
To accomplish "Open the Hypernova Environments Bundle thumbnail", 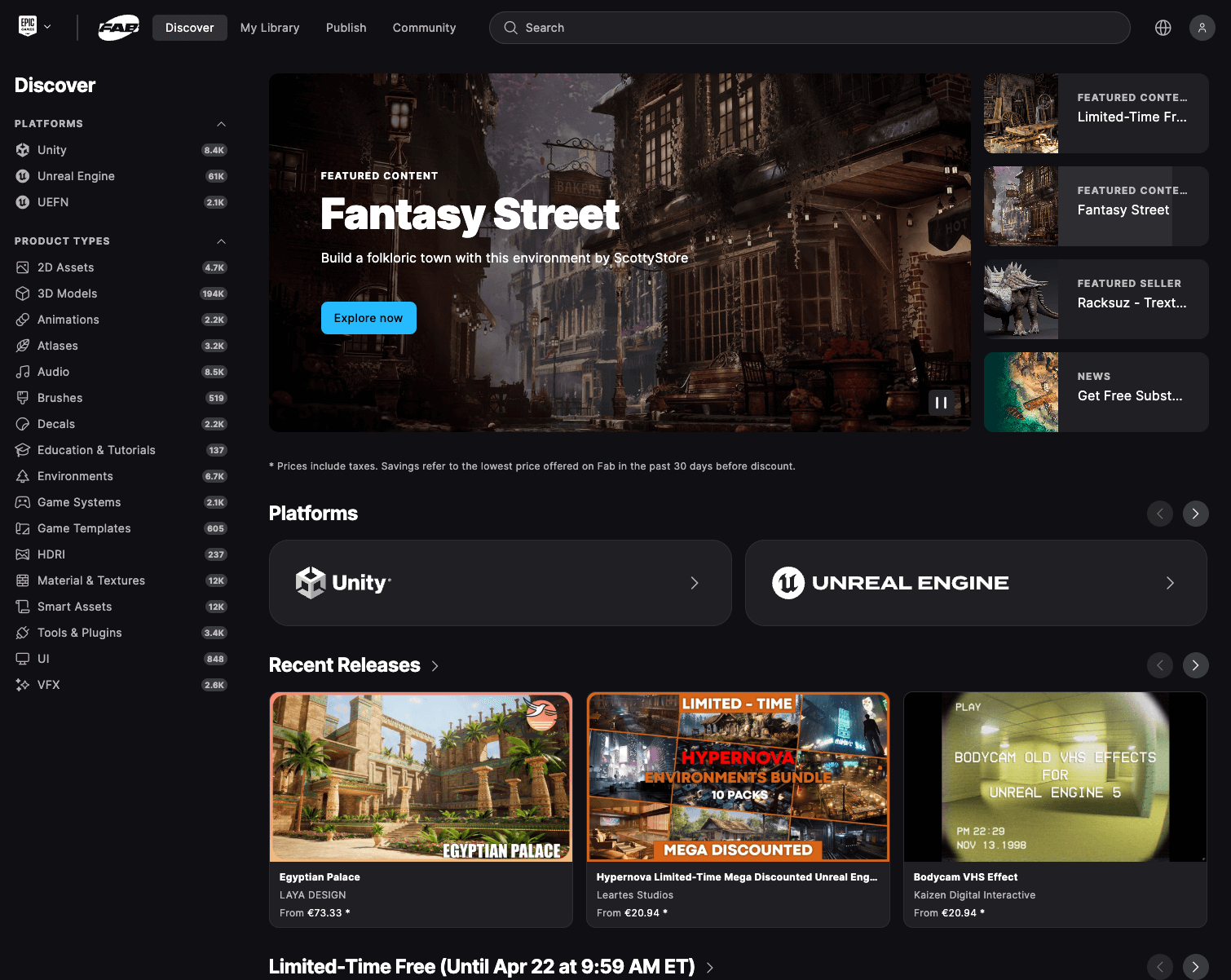I will (x=738, y=777).
